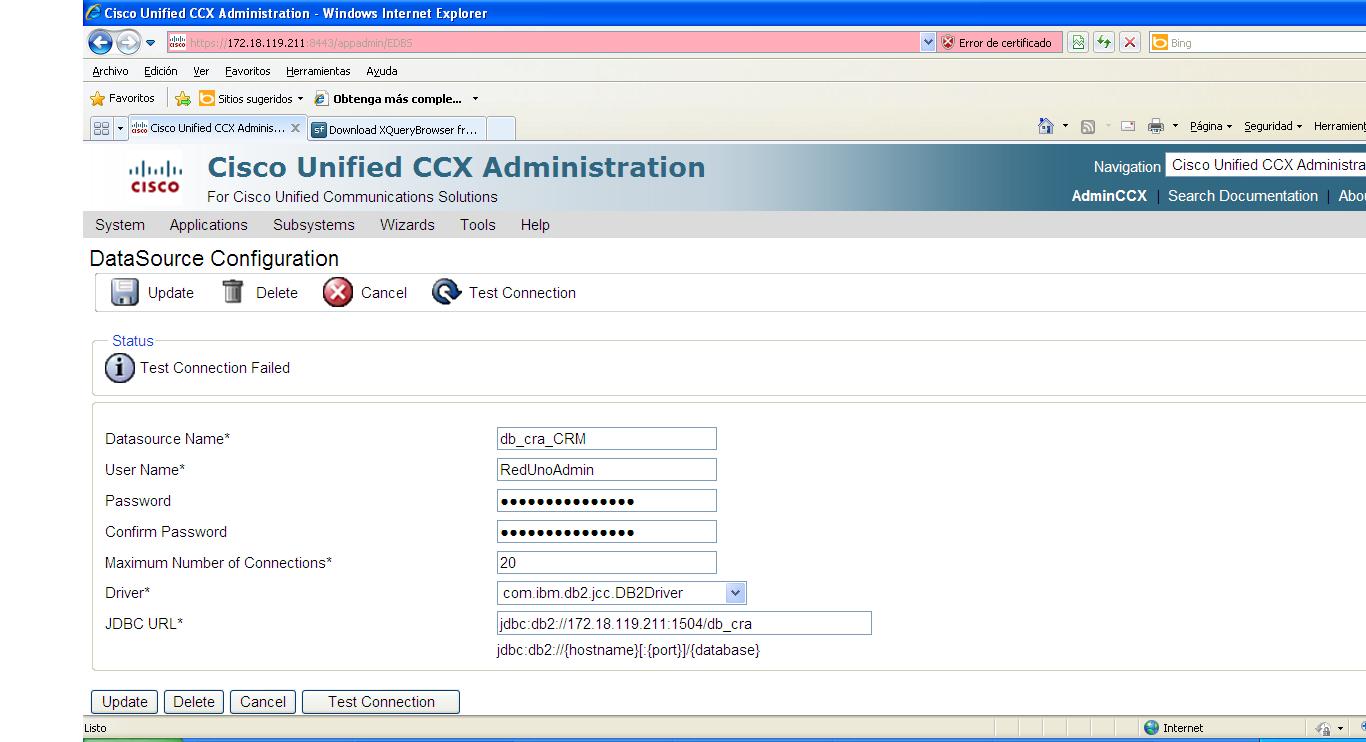Click the Delete trash can icon
This screenshot has height=742, width=1366.
point(233,292)
